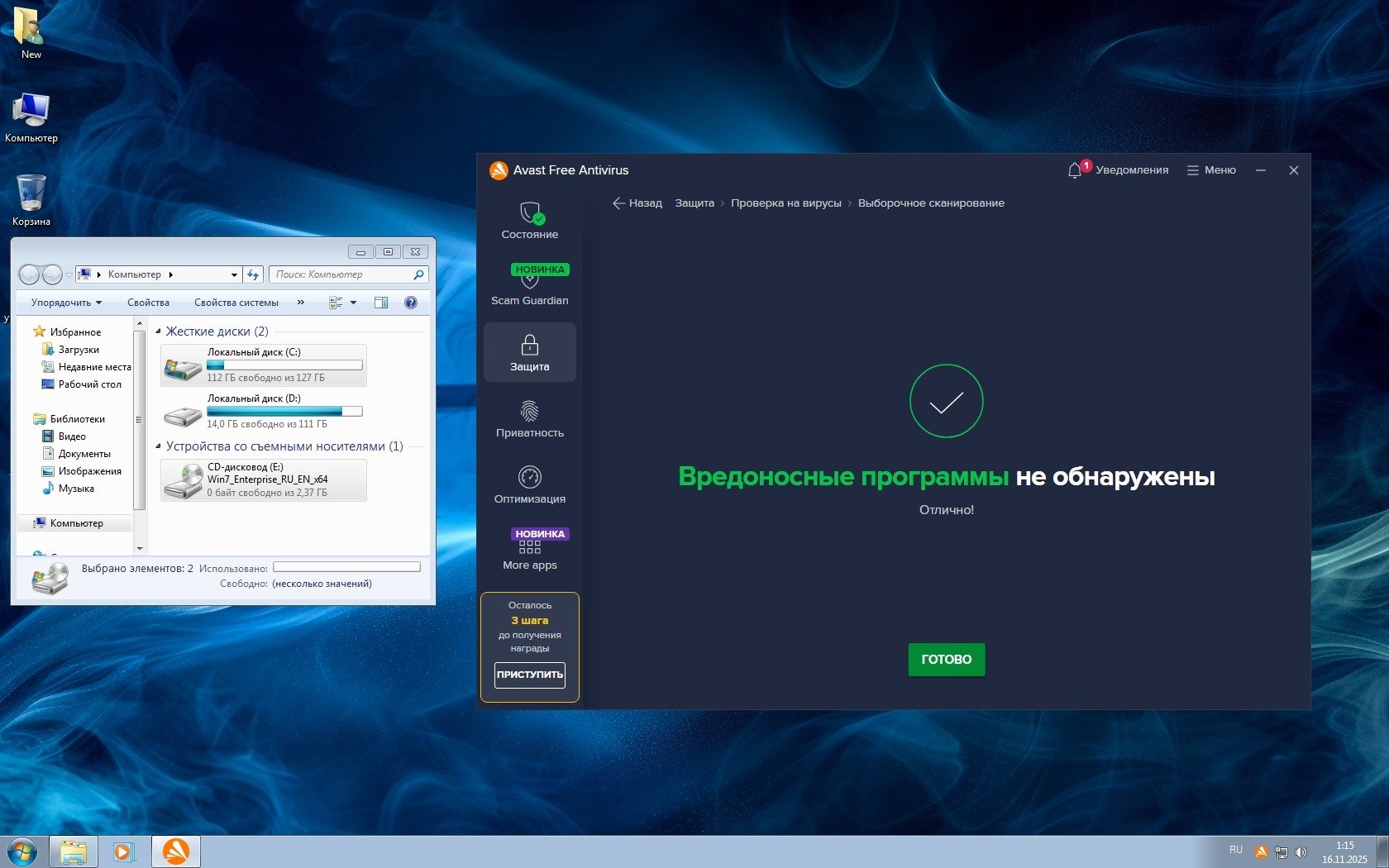Collapse the Жесткие диски group
Screen dimensions: 1389x868
click(x=159, y=331)
